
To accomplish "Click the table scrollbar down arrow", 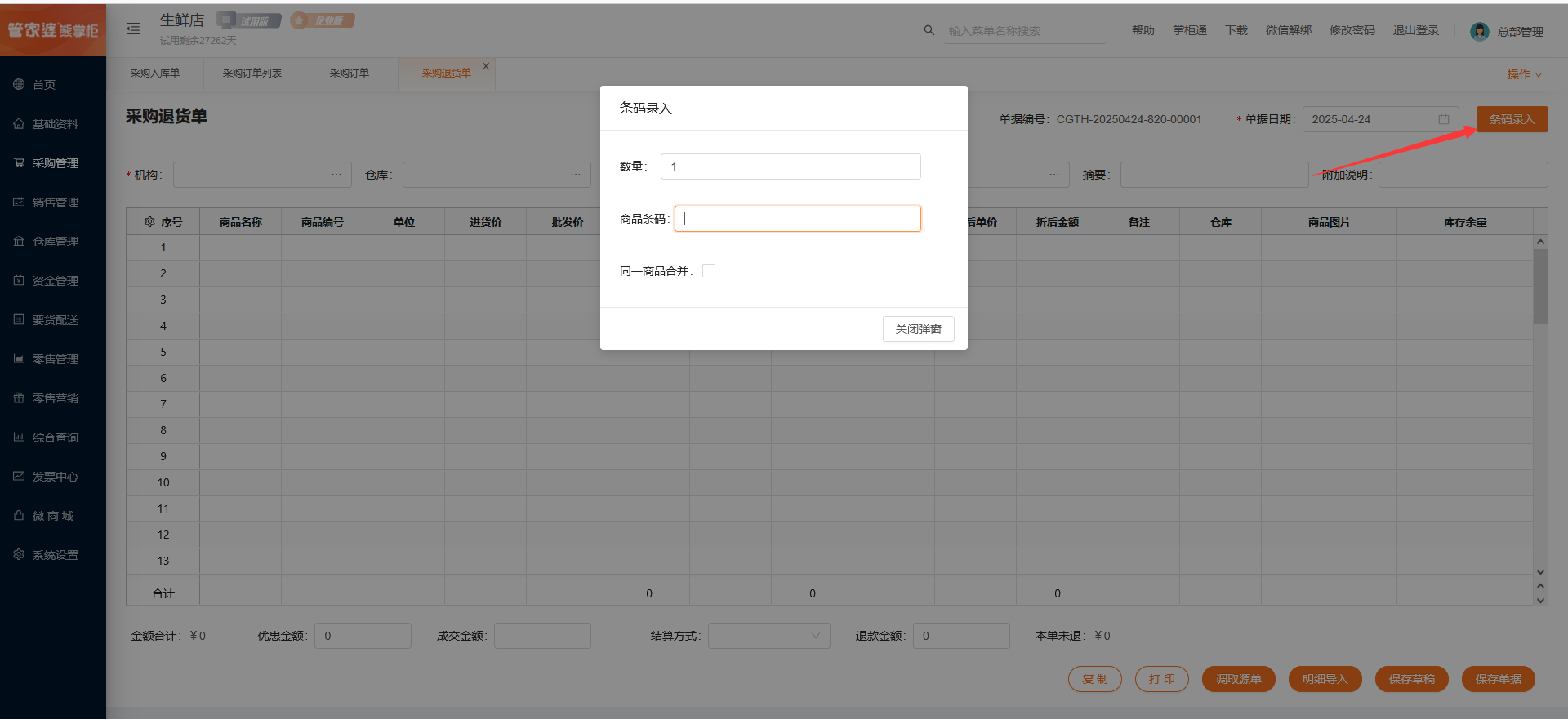I will coord(1540,572).
